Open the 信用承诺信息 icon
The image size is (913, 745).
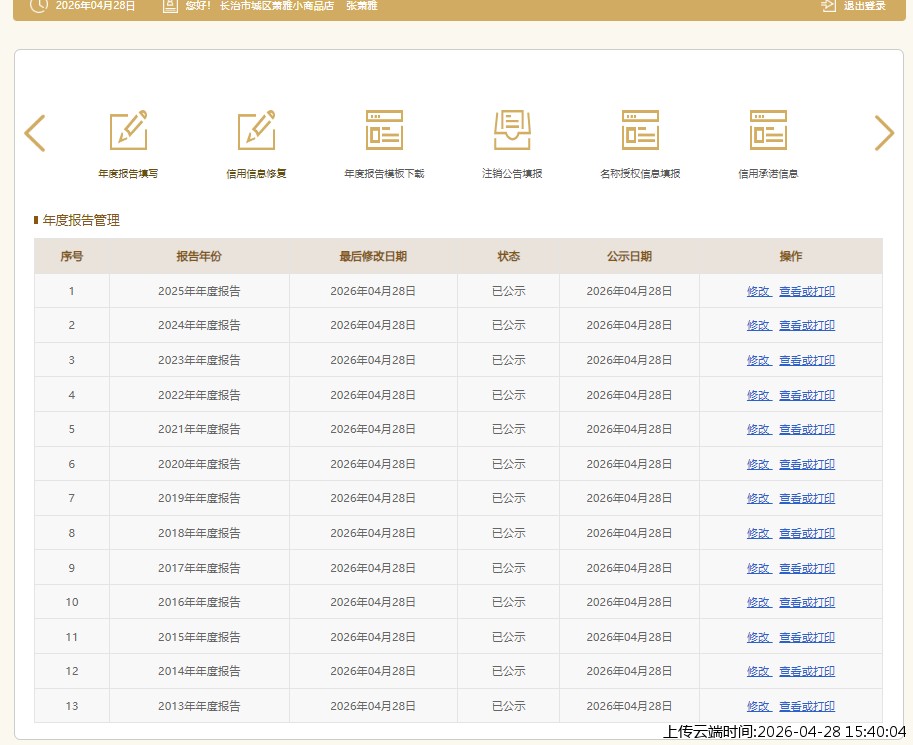(x=768, y=131)
